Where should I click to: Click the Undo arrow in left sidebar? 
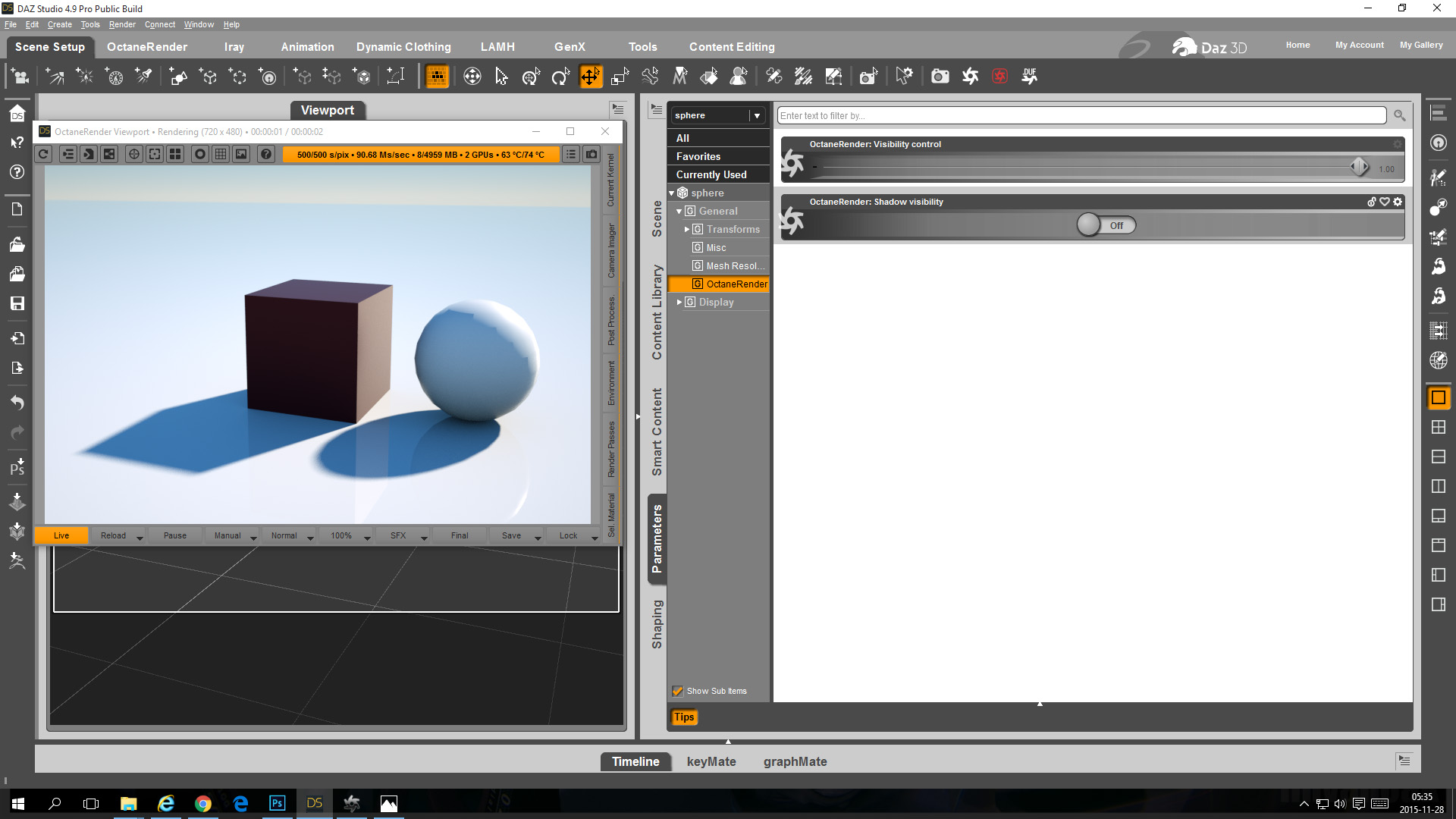[17, 402]
